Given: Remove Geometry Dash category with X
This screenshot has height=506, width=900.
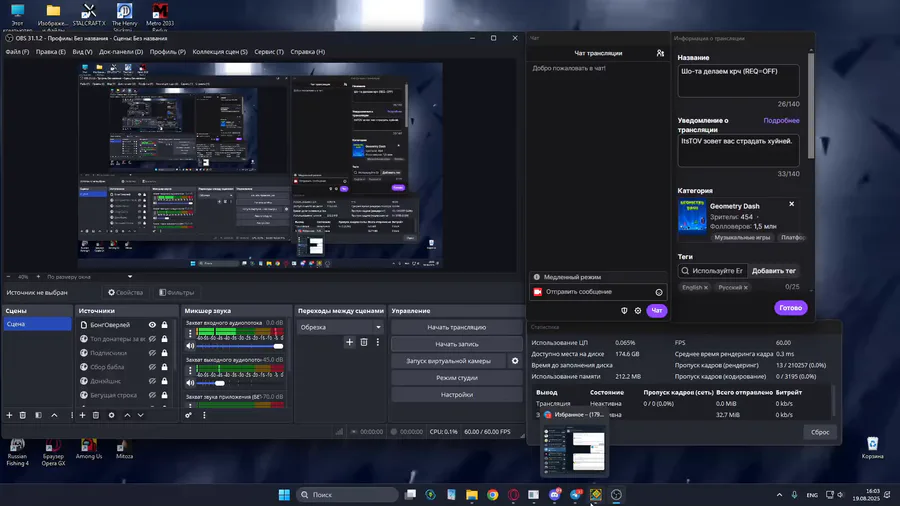Looking at the screenshot, I should (792, 204).
